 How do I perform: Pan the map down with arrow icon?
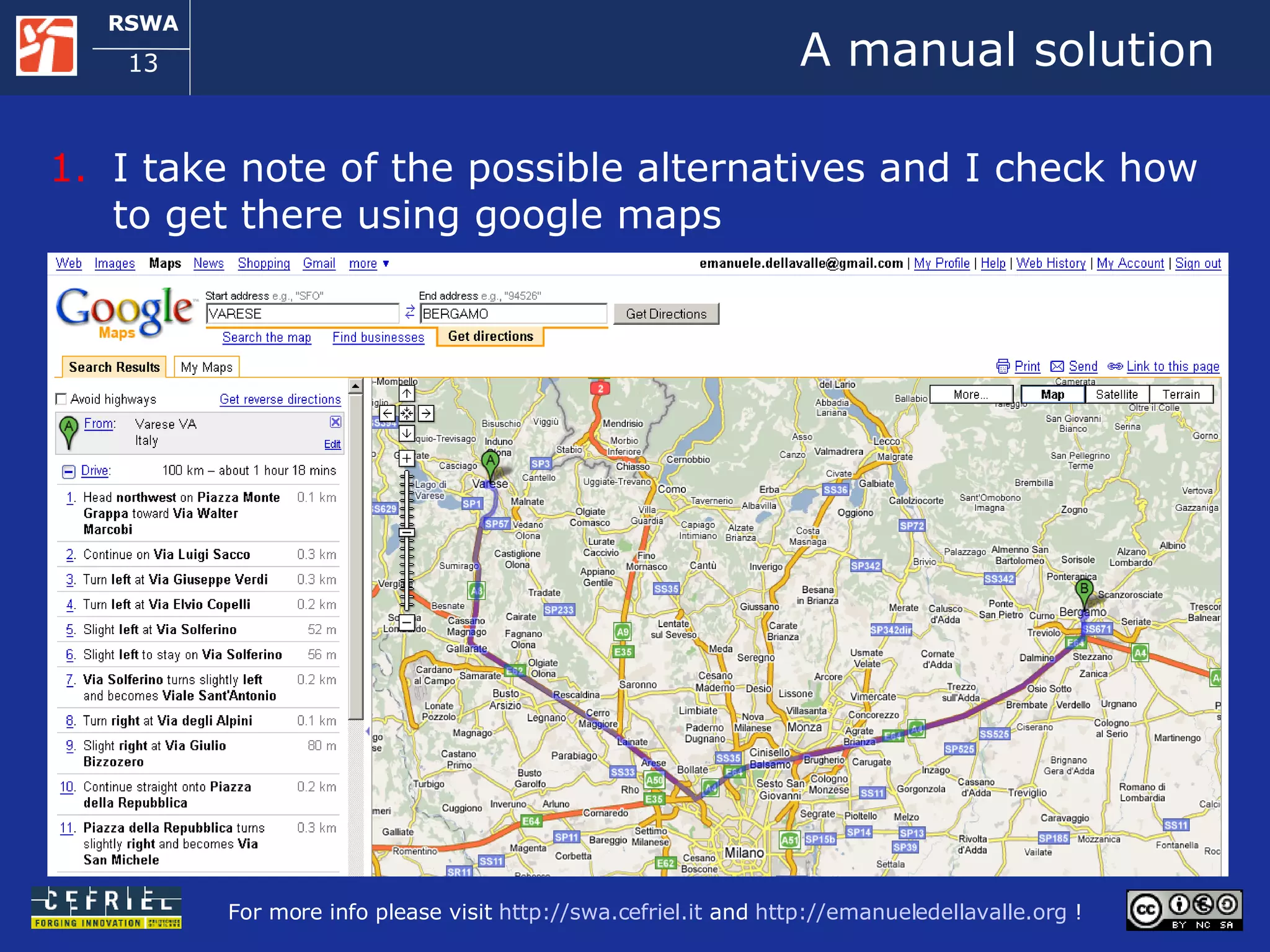coord(407,433)
